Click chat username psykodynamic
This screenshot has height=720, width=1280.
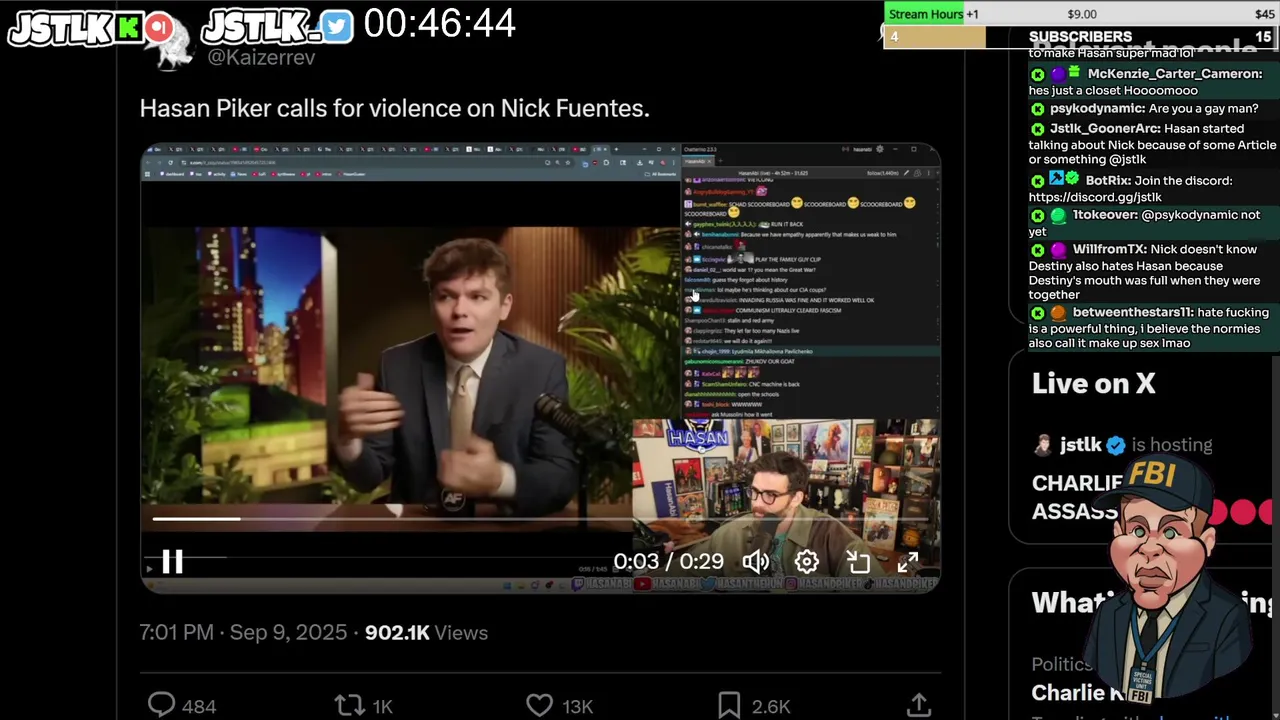(1096, 108)
